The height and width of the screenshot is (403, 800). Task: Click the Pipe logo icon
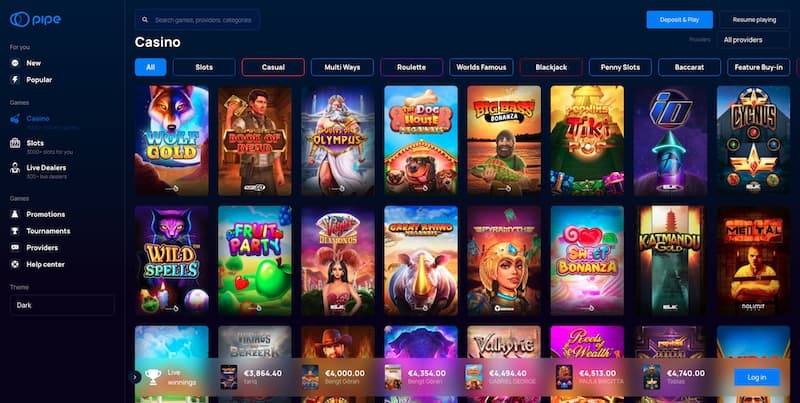click(20, 19)
